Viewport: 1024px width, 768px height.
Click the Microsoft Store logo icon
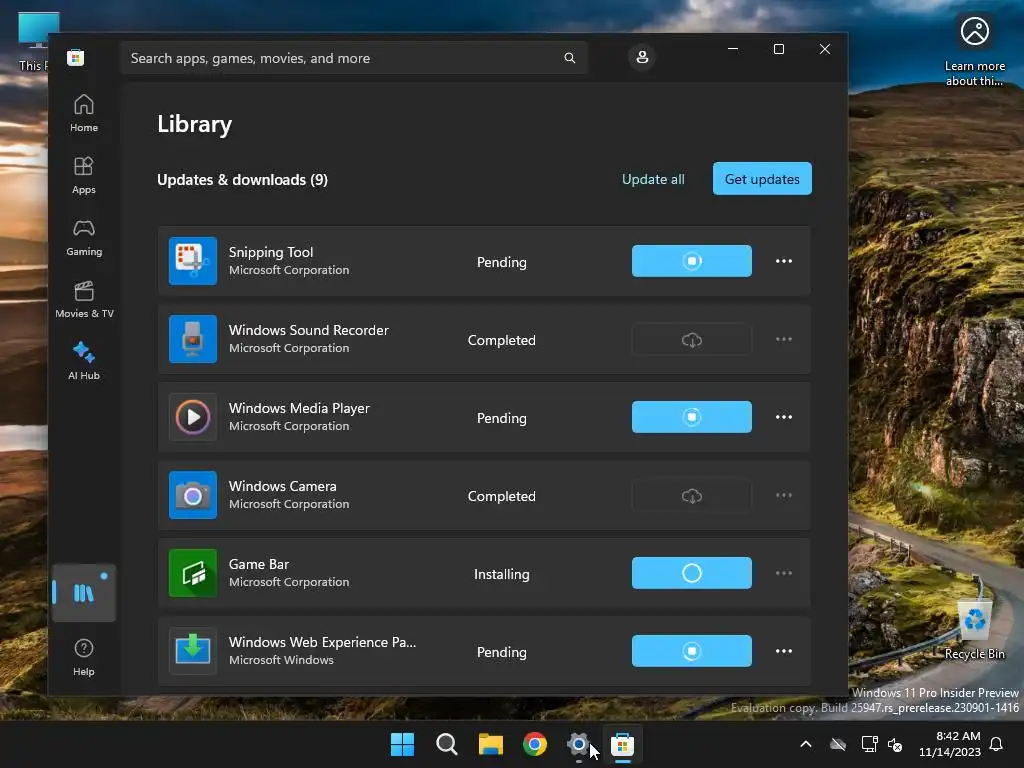tap(76, 57)
